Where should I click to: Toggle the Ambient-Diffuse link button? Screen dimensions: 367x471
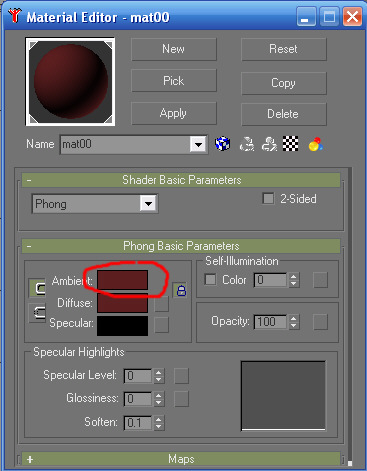coord(37,288)
